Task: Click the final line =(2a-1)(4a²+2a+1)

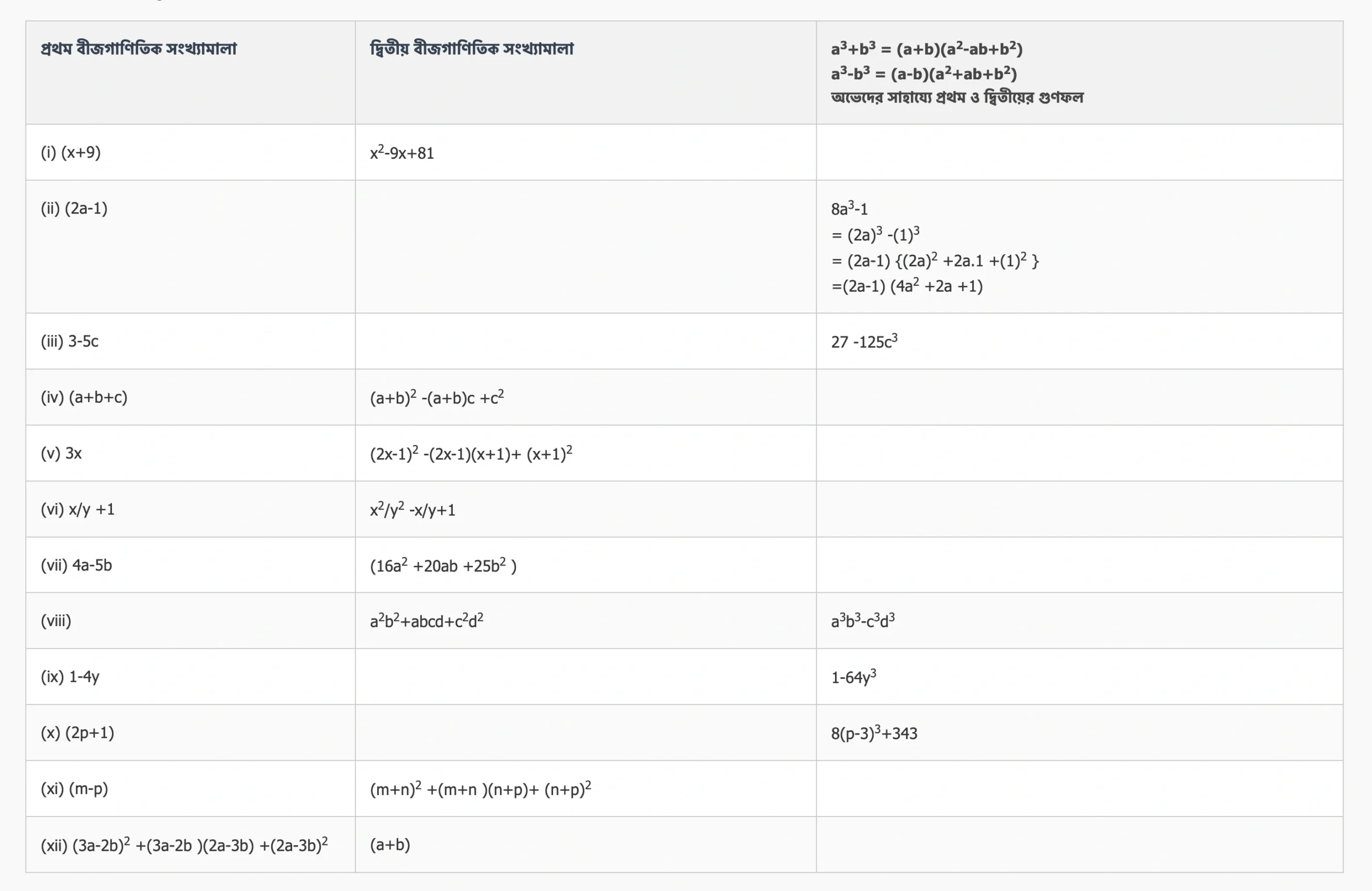Action: pos(907,286)
